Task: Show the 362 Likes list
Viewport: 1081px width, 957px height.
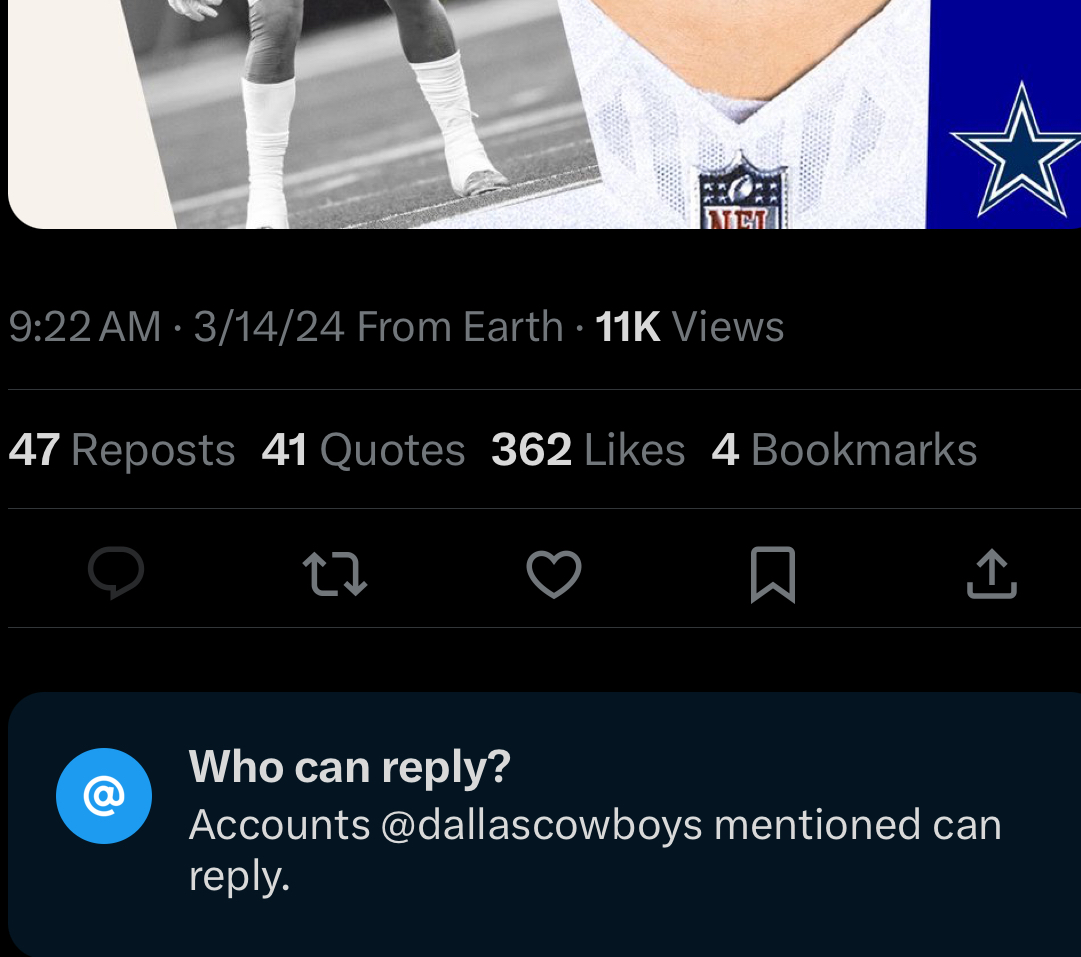Action: click(588, 450)
